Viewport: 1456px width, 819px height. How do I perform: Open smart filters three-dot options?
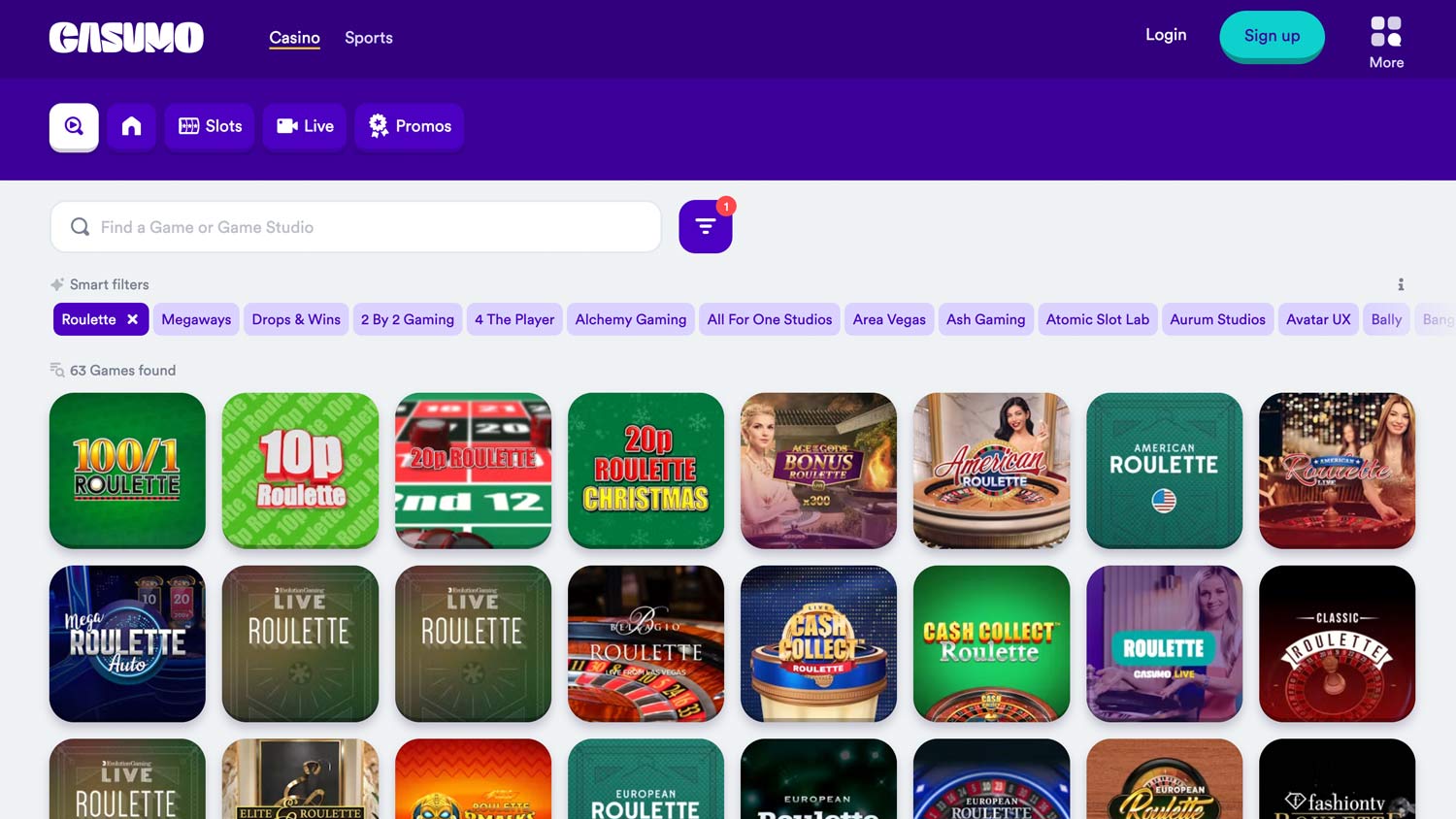(x=1401, y=284)
